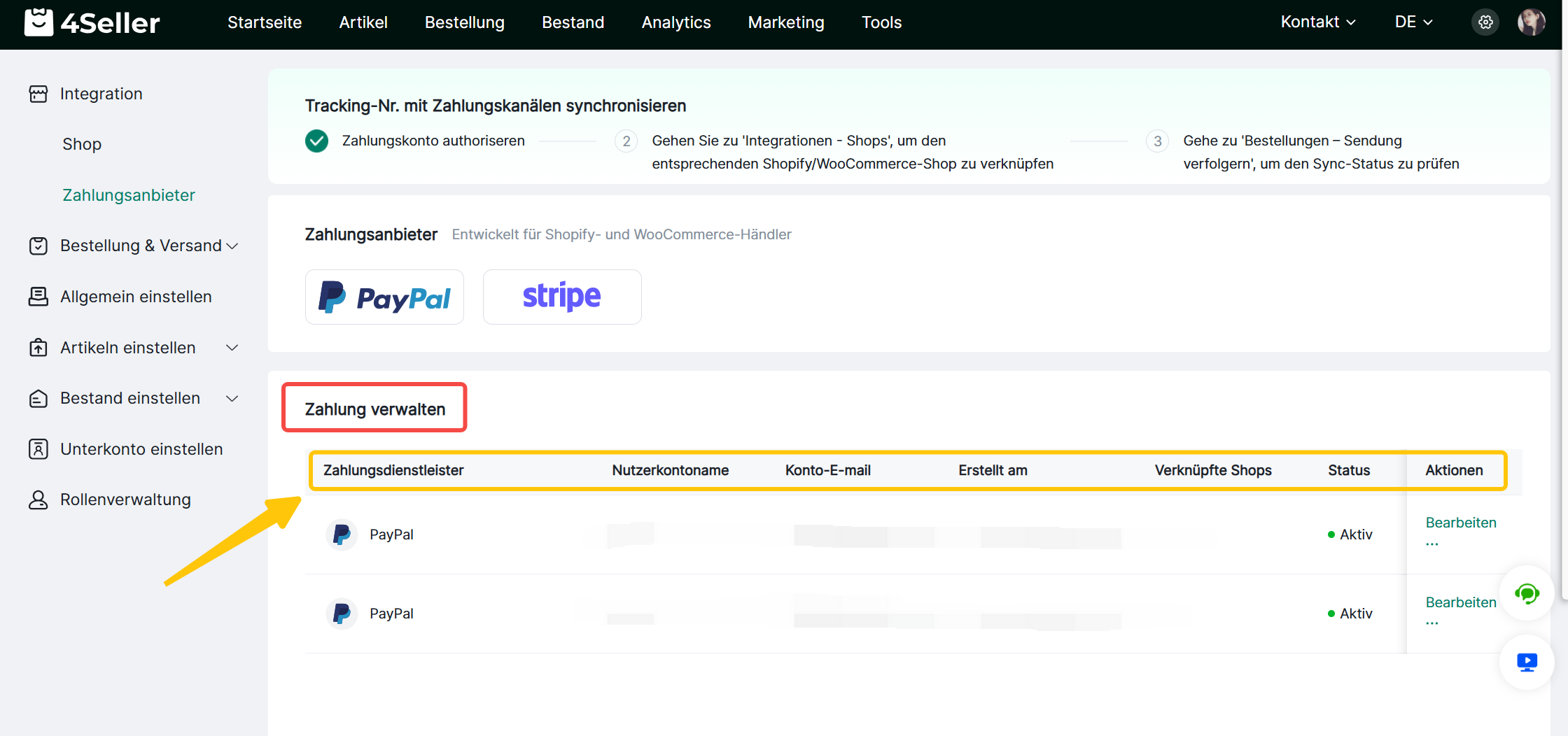Click the 4Seller logo icon
This screenshot has height=736, width=1568.
38,22
